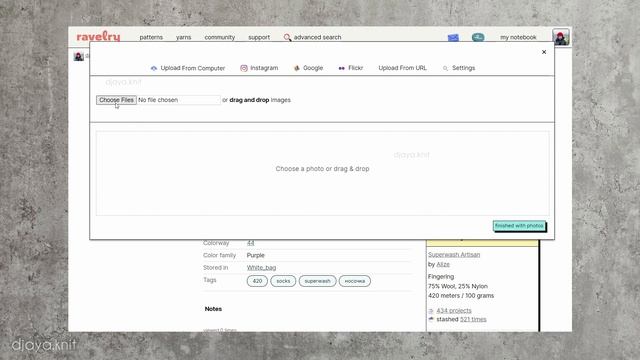This screenshot has width=640, height=360.
Task: Click the Notes heading
Action: tap(213, 309)
